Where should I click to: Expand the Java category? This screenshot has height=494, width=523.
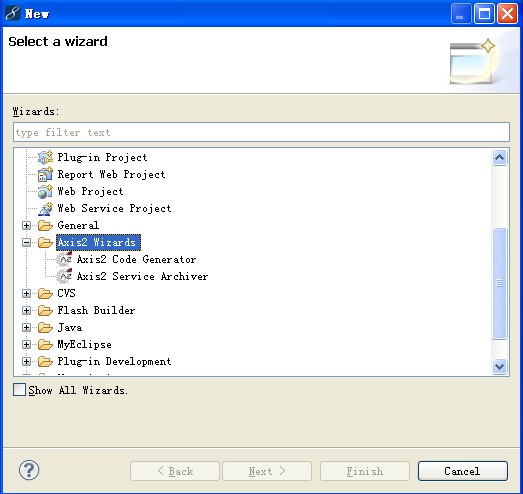click(x=26, y=328)
